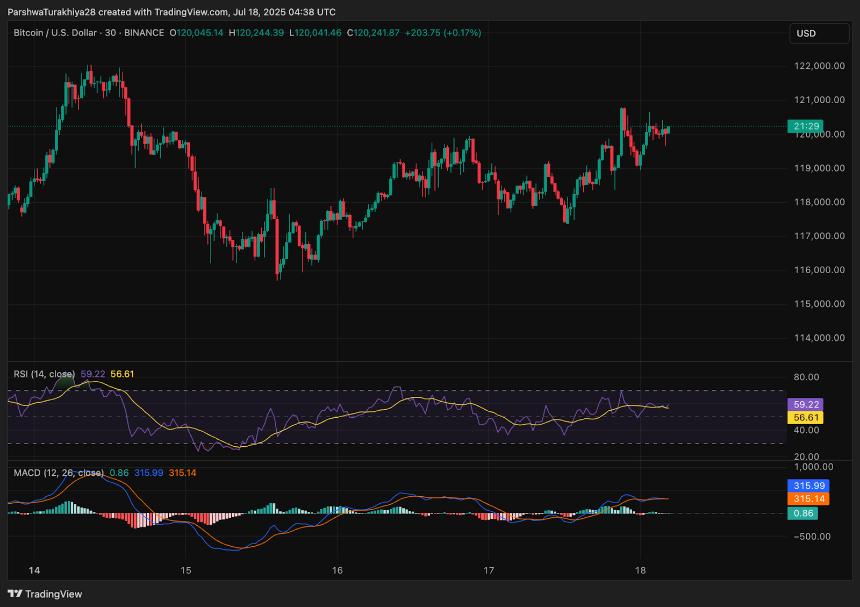Click the green histogram tag 0.86
The height and width of the screenshot is (607, 860).
803,513
